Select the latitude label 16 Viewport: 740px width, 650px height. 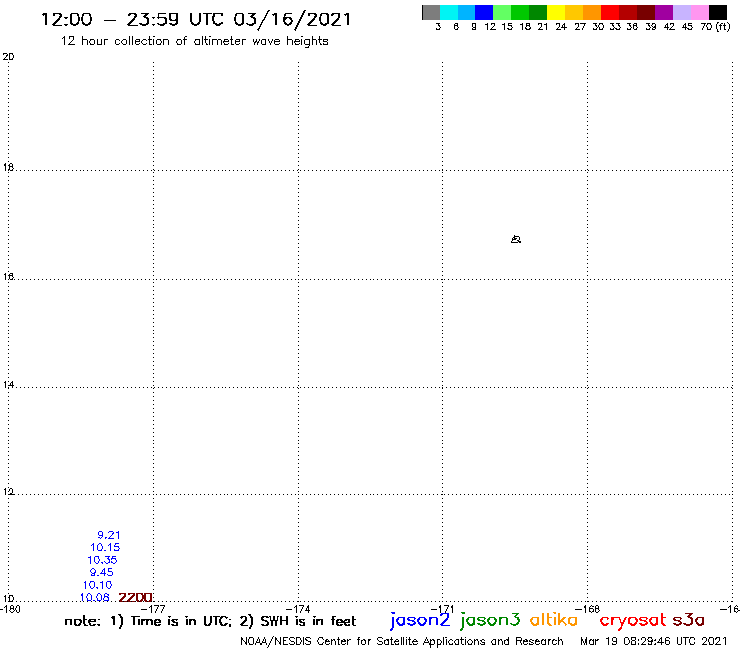click(8, 276)
